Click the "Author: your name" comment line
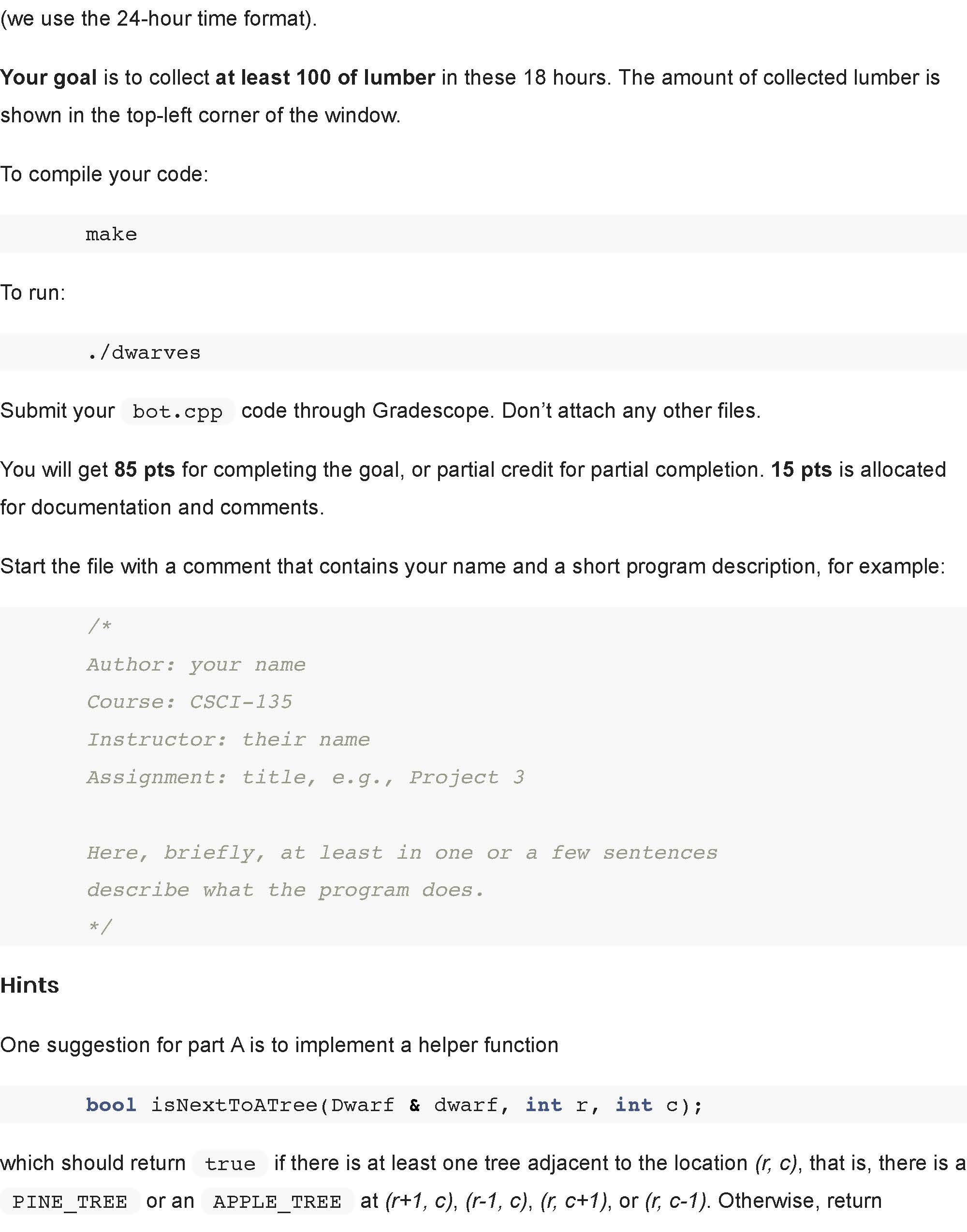The image size is (967, 1232). click(x=196, y=664)
